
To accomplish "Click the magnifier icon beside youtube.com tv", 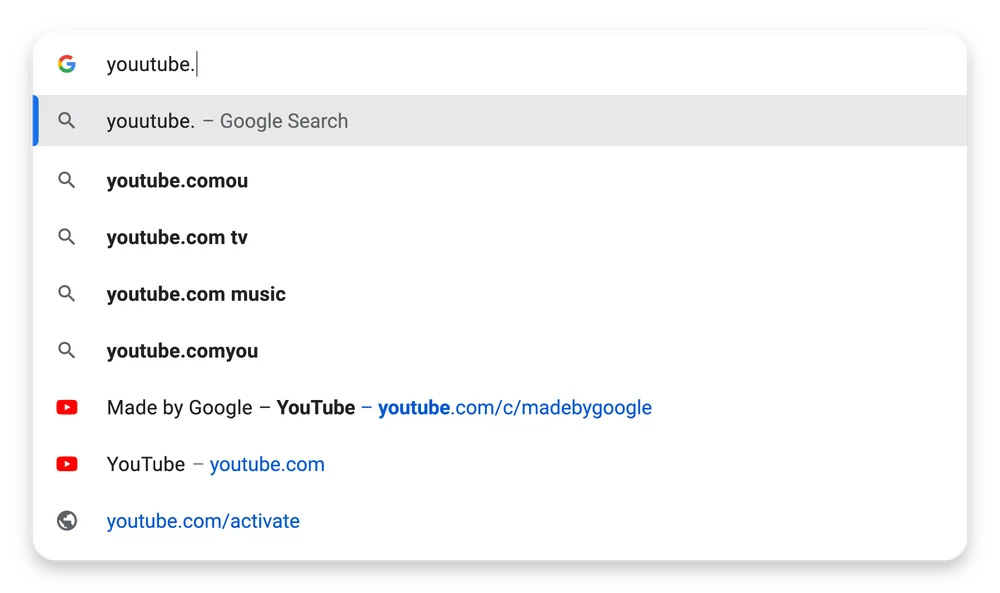I will tap(66, 237).
